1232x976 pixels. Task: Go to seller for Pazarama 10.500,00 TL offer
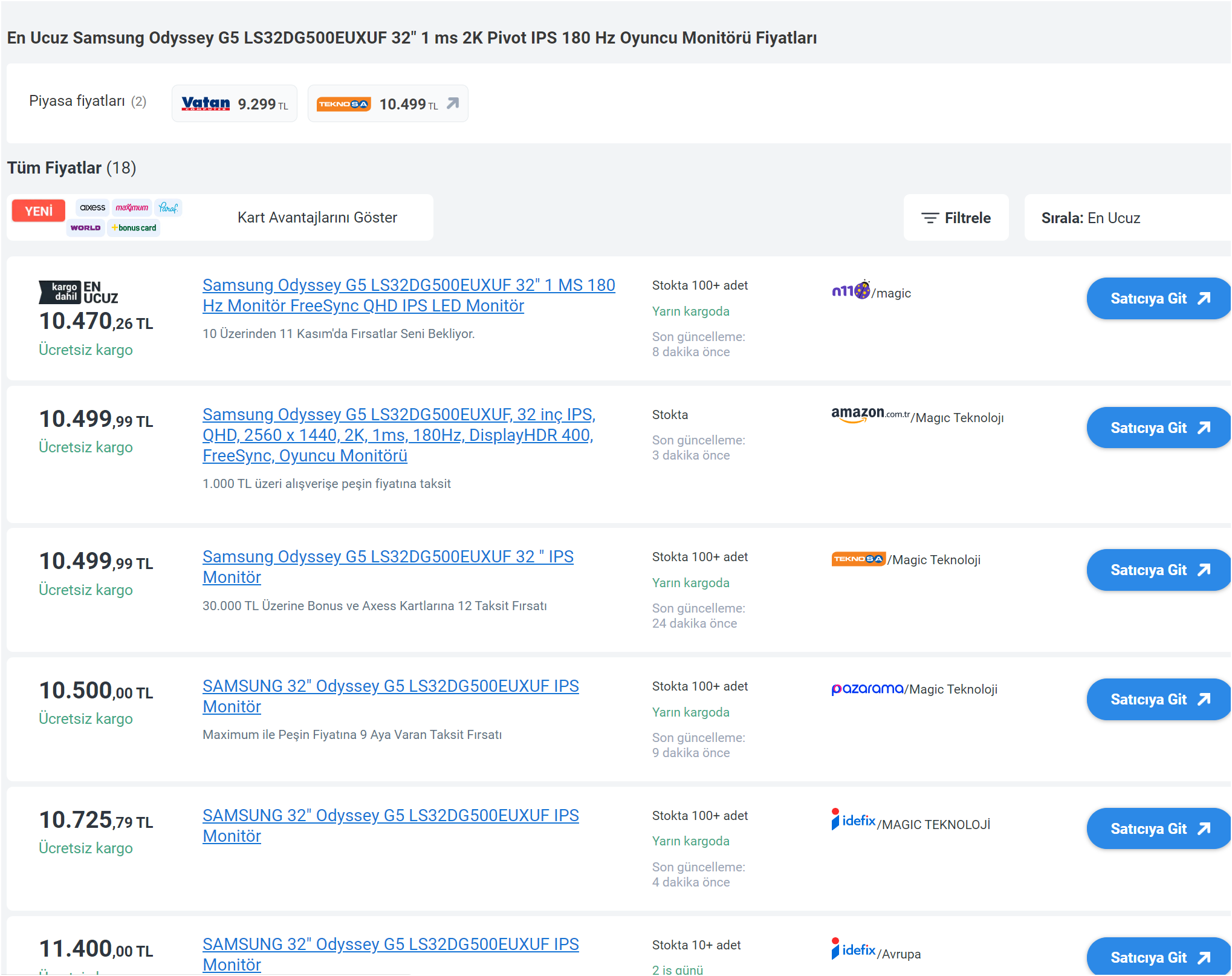pyautogui.click(x=1159, y=700)
